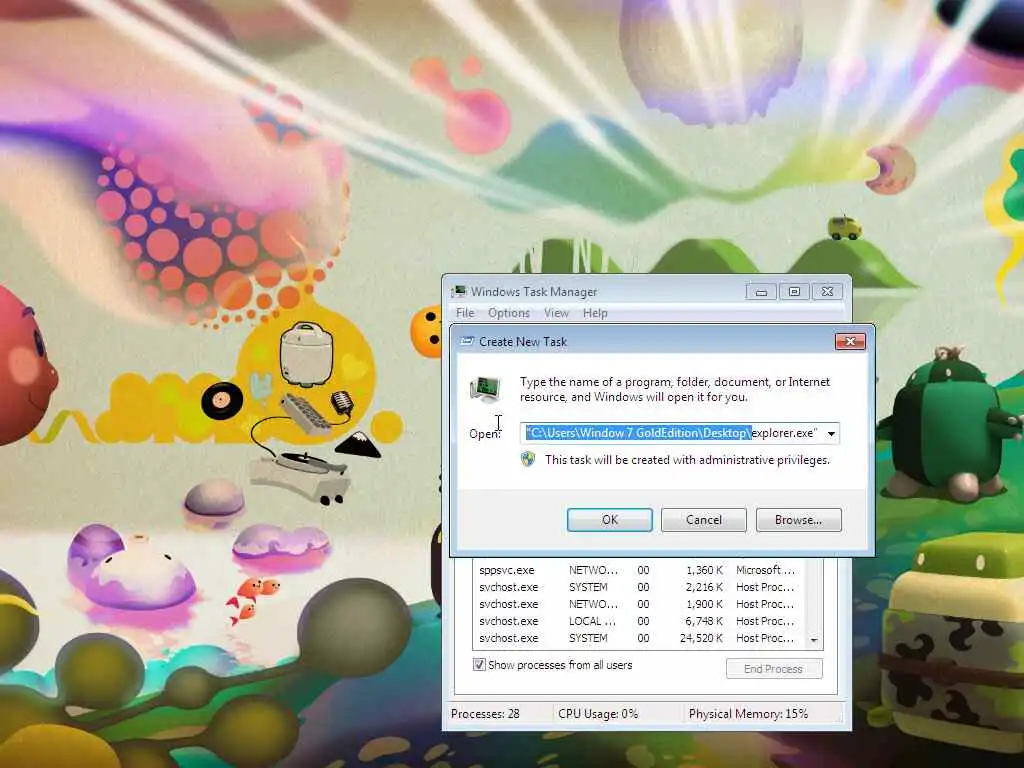
Task: Click the administrative privileges shield icon
Action: (528, 459)
